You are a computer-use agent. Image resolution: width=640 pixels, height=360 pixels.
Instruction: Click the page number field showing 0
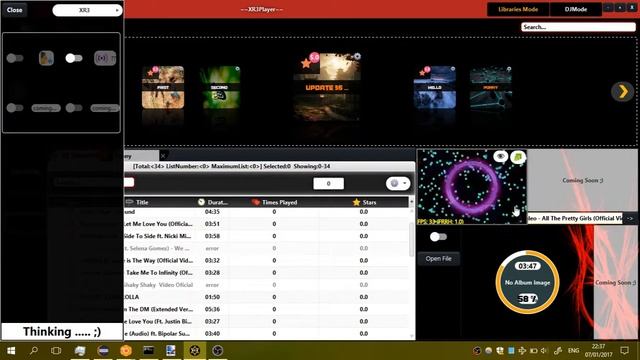click(x=328, y=184)
